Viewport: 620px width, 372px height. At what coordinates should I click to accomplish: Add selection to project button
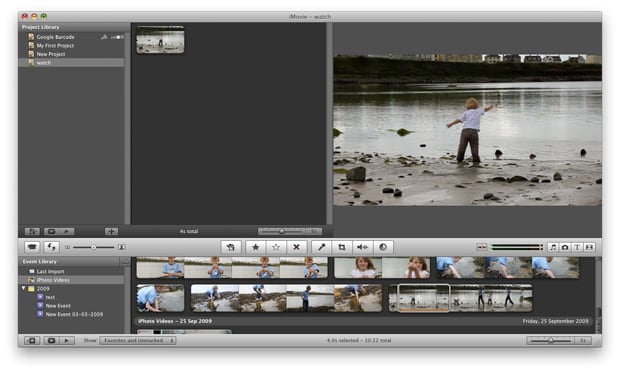(231, 247)
